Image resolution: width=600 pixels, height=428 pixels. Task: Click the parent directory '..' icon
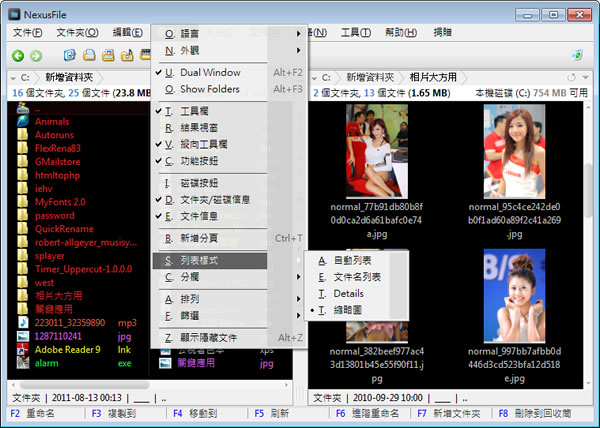tap(23, 108)
